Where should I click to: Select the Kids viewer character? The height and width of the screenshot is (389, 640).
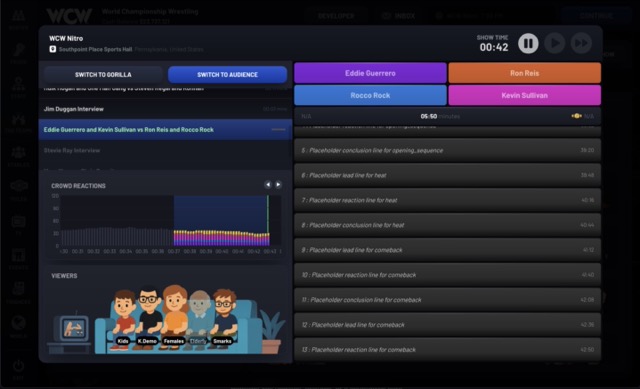[123, 318]
